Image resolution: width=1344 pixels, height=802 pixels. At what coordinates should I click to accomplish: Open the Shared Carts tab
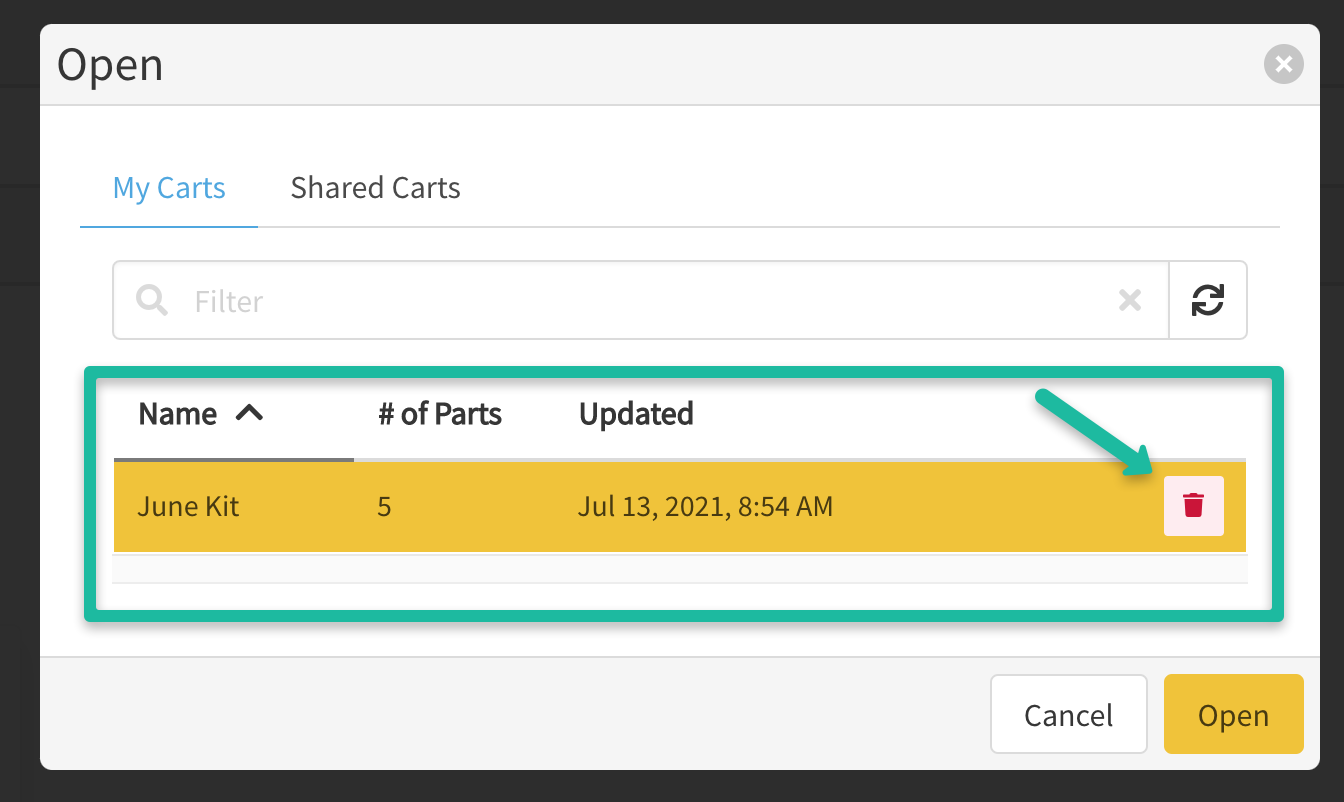pos(375,188)
